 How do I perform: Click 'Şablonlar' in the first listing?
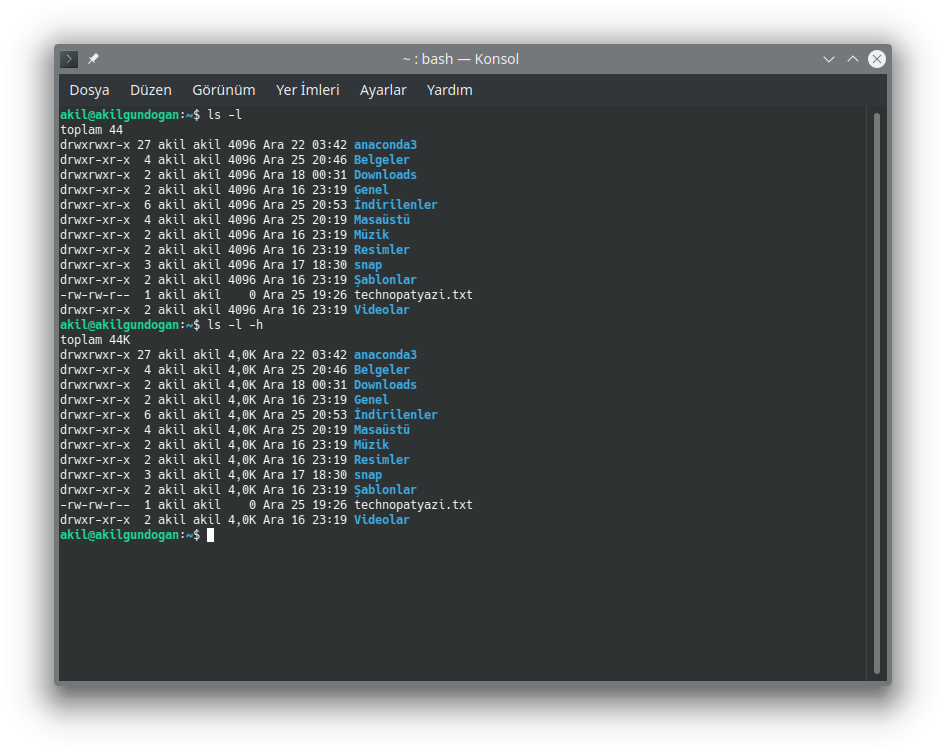386,280
